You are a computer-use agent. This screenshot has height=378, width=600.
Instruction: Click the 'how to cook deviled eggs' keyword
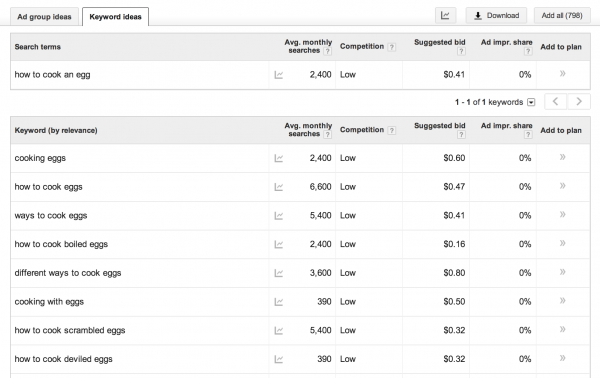coord(64,359)
